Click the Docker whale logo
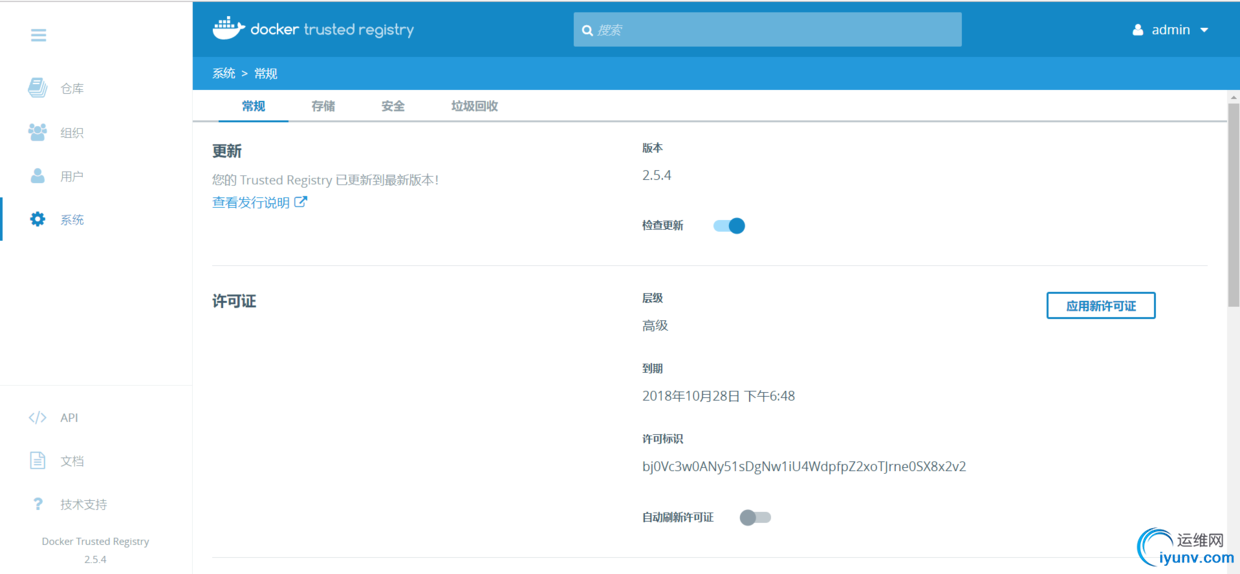This screenshot has height=574, width=1240. (x=228, y=29)
